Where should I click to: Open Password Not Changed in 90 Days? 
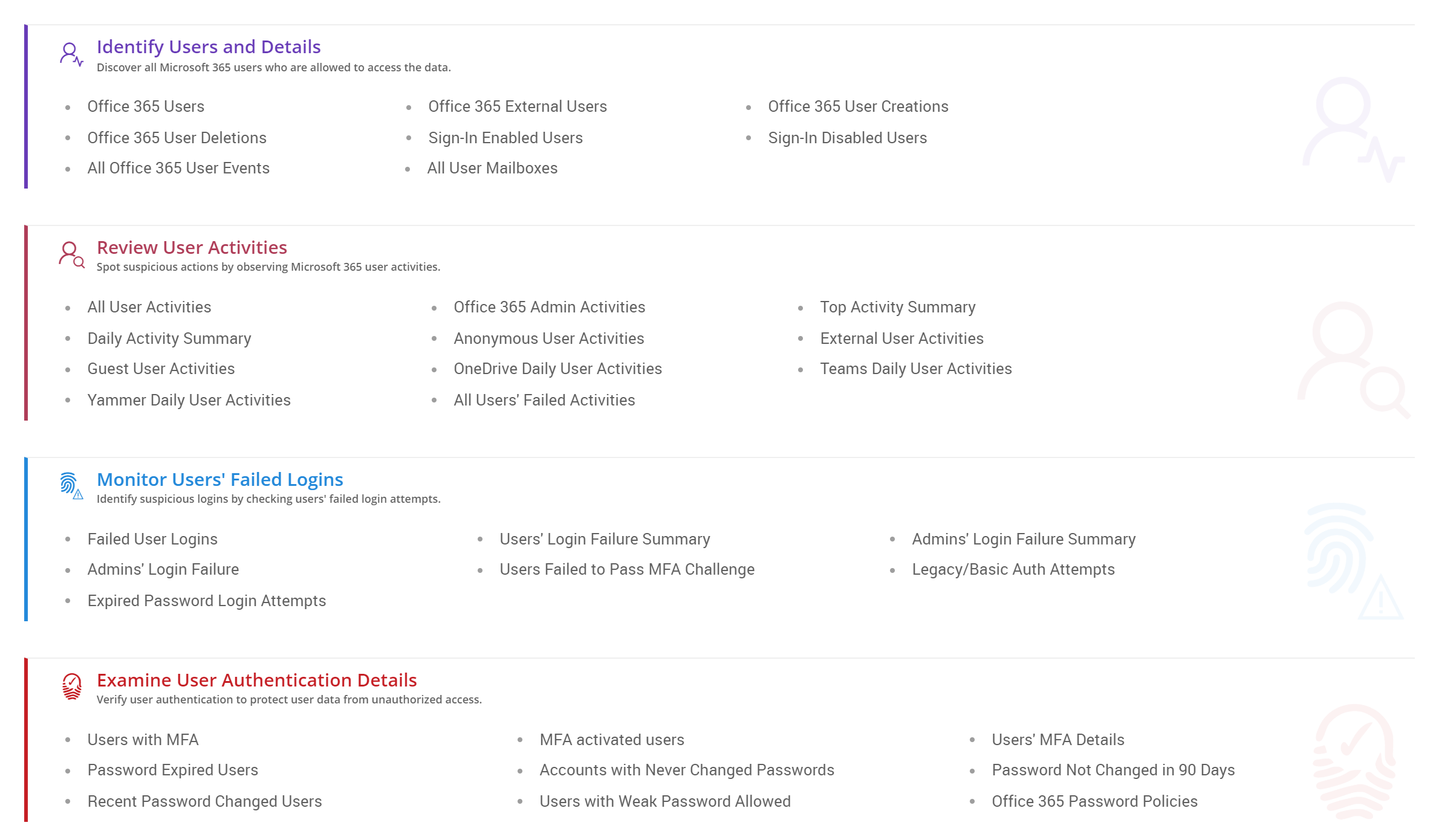(x=1113, y=770)
